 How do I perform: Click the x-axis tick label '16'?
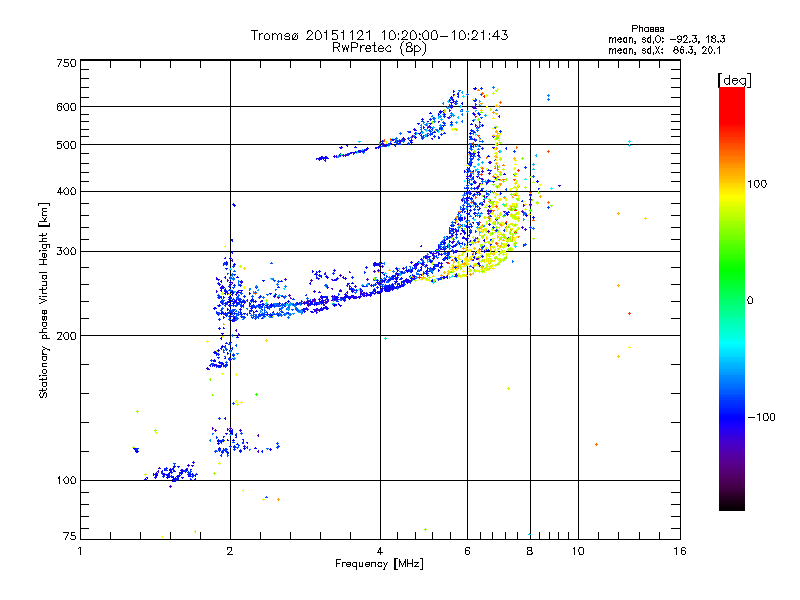pos(680,551)
